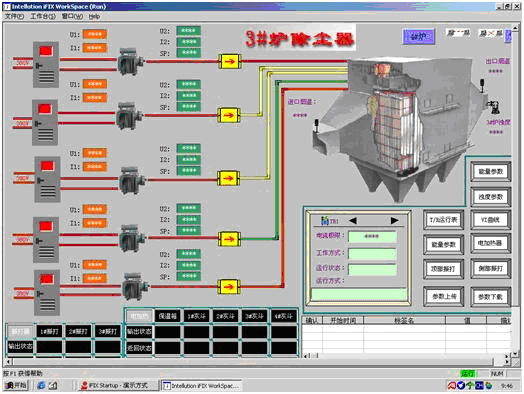
Task: Click the 参数下载 button
Action: pos(491,296)
